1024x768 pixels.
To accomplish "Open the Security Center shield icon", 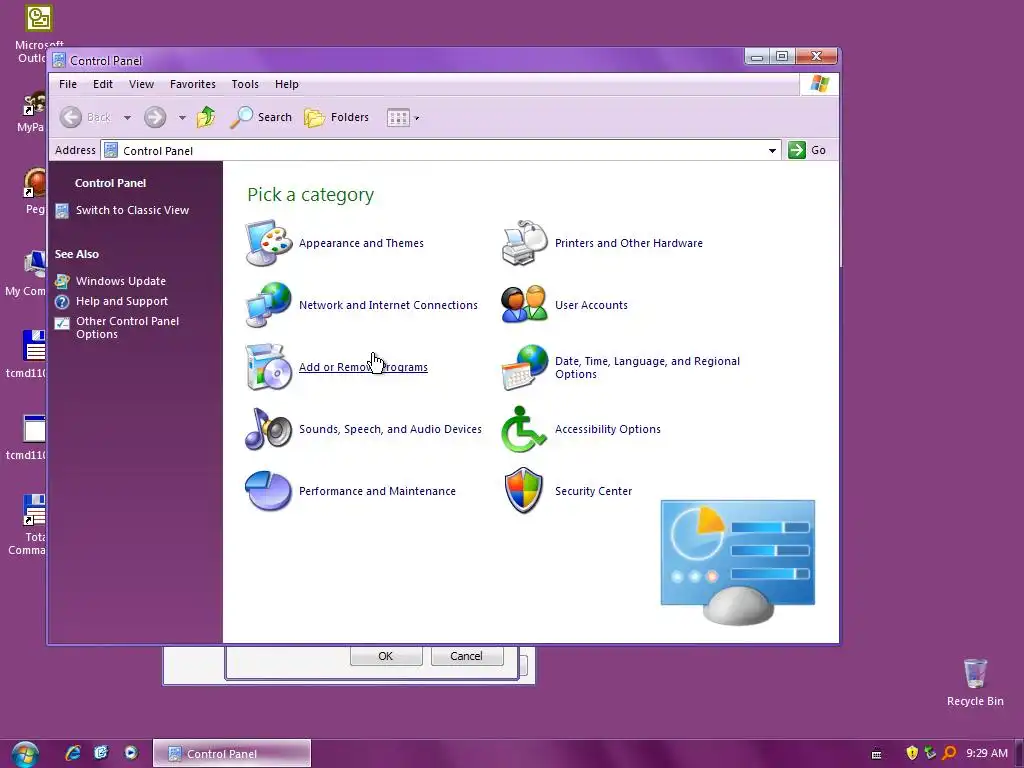I will click(524, 490).
